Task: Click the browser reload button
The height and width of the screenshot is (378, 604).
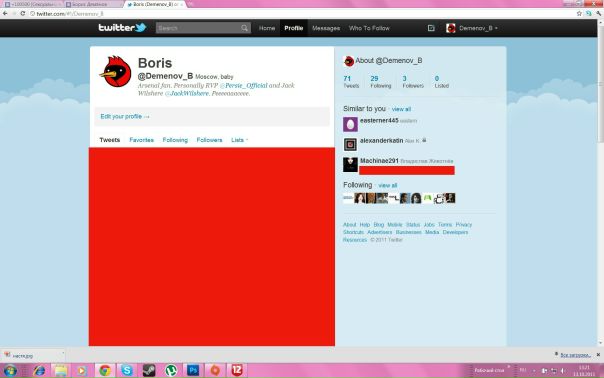Action: tap(23, 13)
